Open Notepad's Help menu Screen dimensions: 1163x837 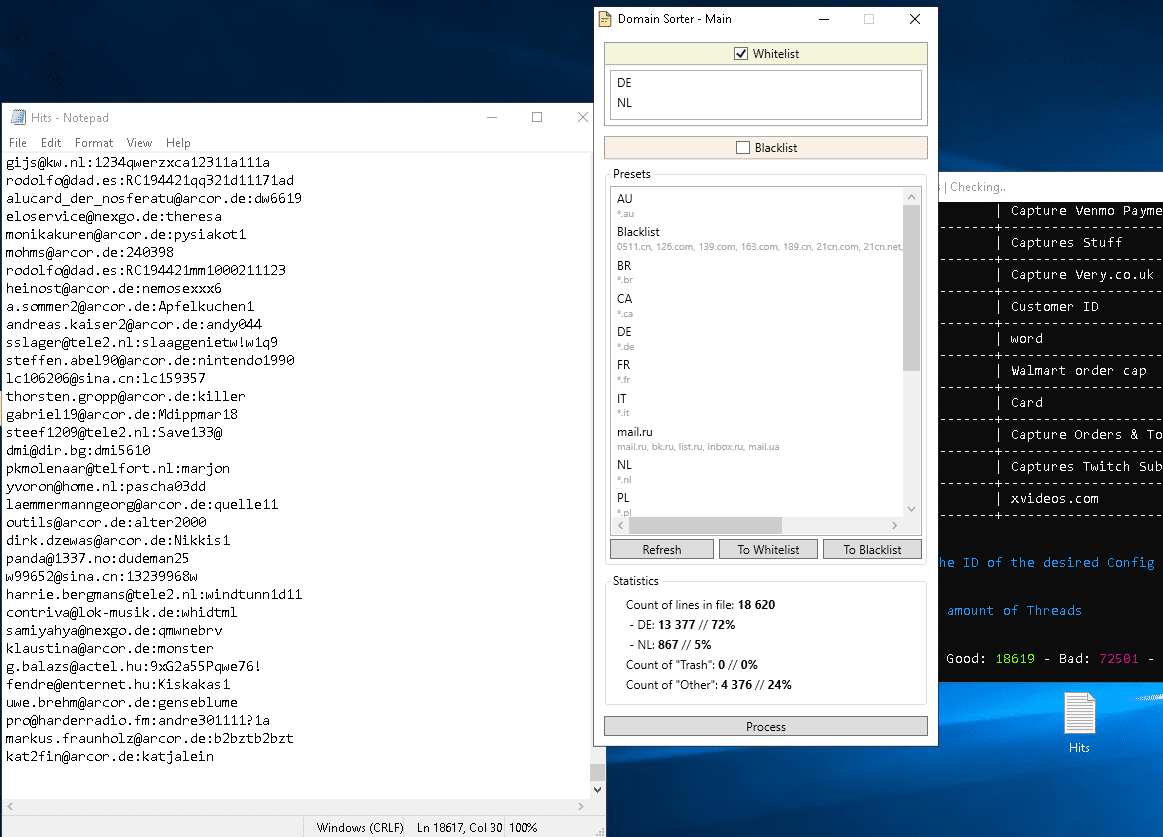click(178, 143)
